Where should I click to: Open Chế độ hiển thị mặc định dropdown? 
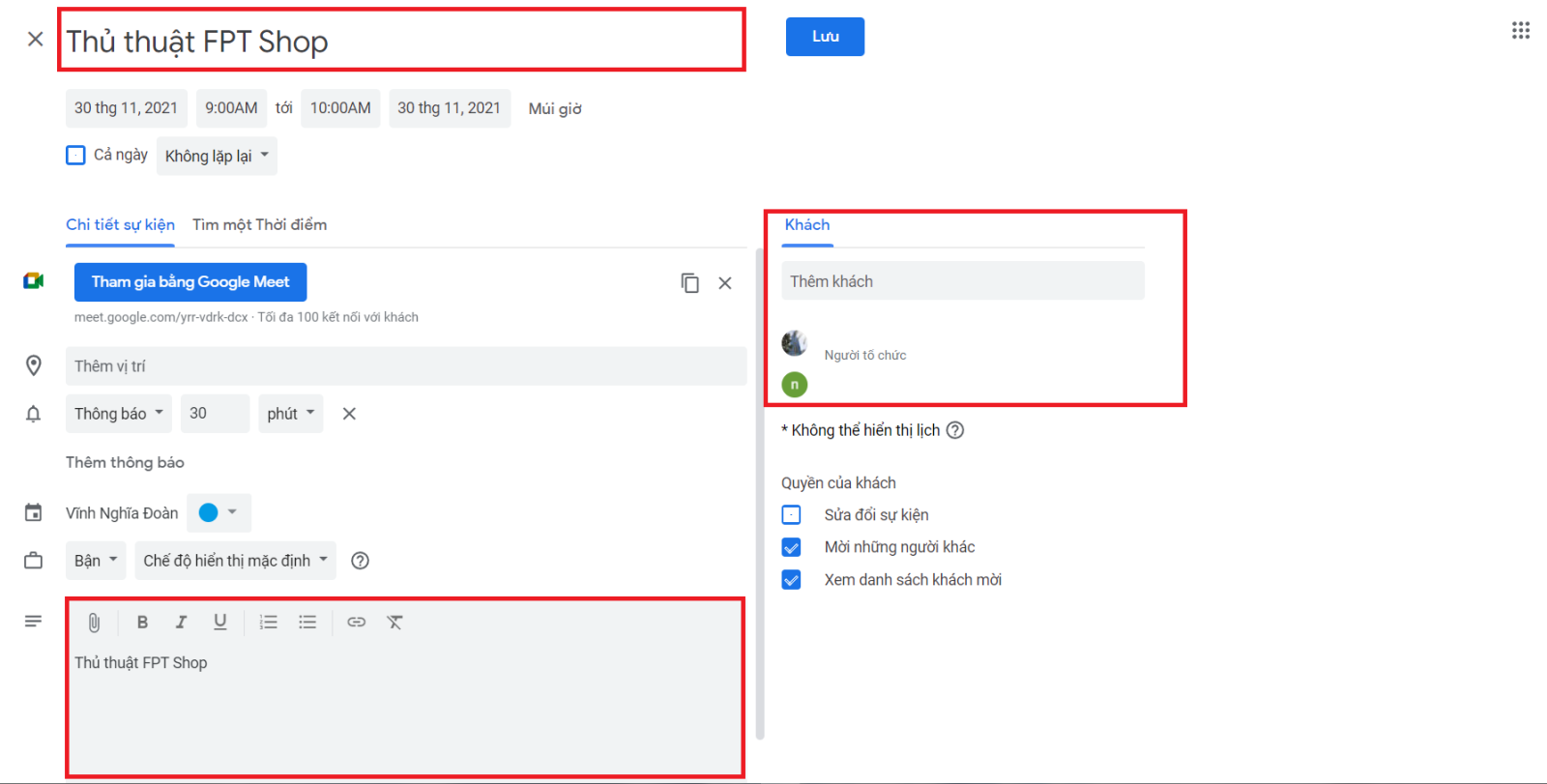point(236,561)
